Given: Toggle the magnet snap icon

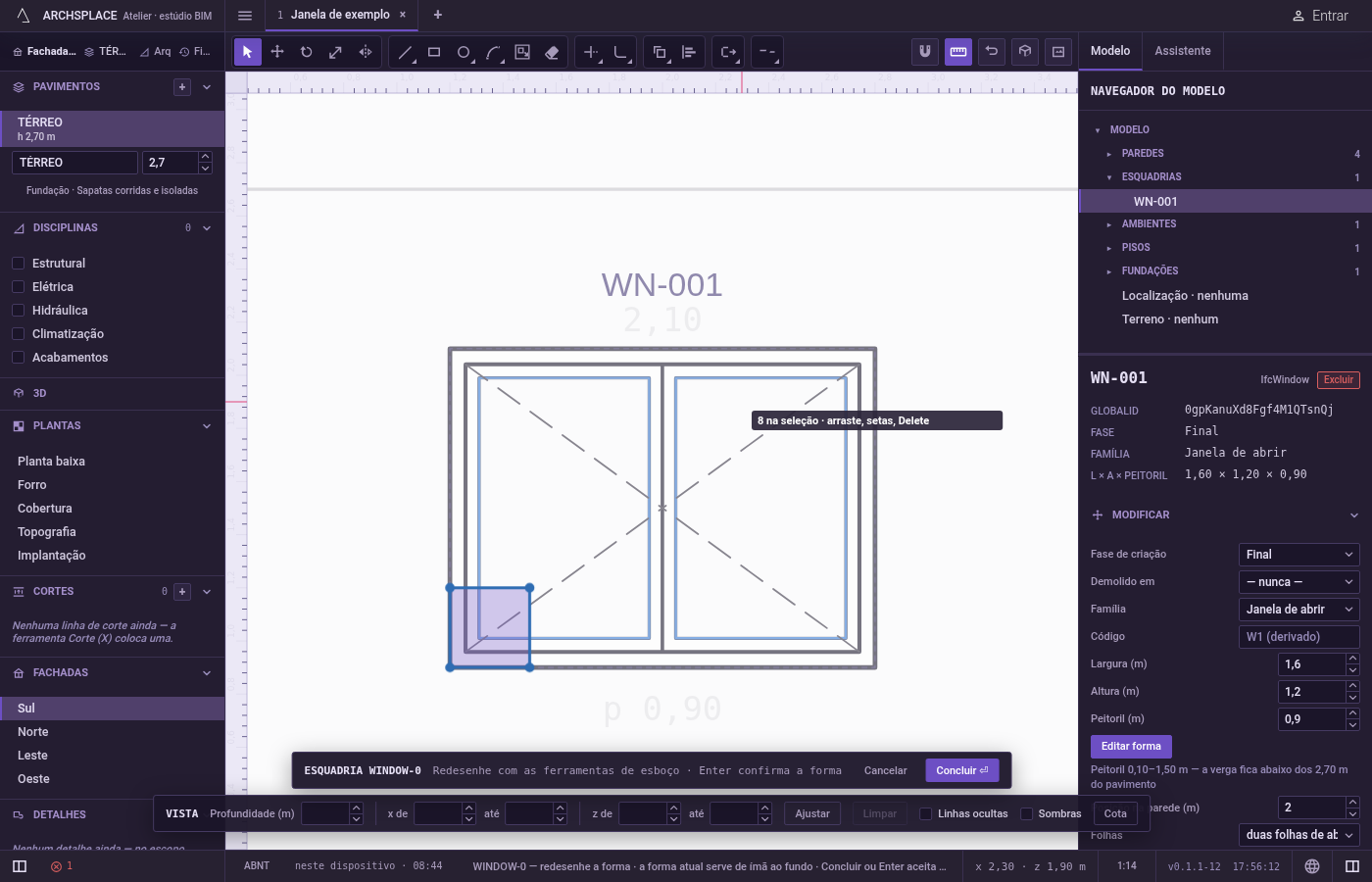Looking at the screenshot, I should (924, 52).
